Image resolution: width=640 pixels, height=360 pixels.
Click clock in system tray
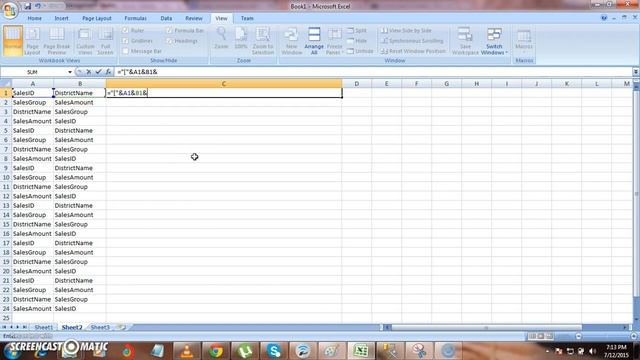[616, 351]
